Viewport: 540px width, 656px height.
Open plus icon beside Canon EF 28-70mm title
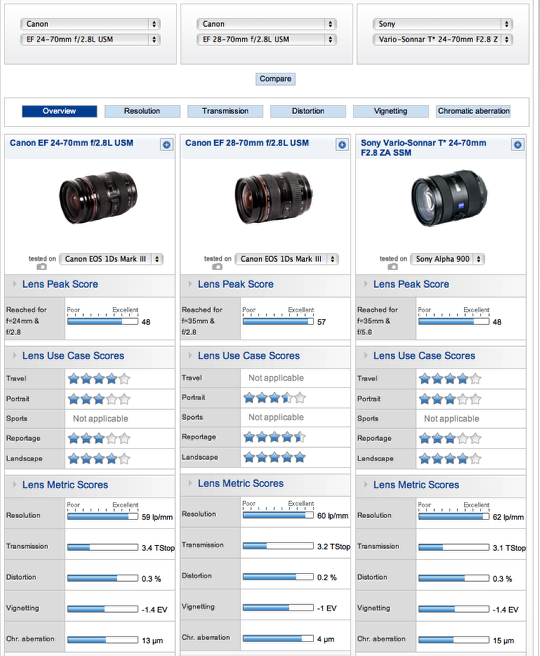[x=342, y=145]
